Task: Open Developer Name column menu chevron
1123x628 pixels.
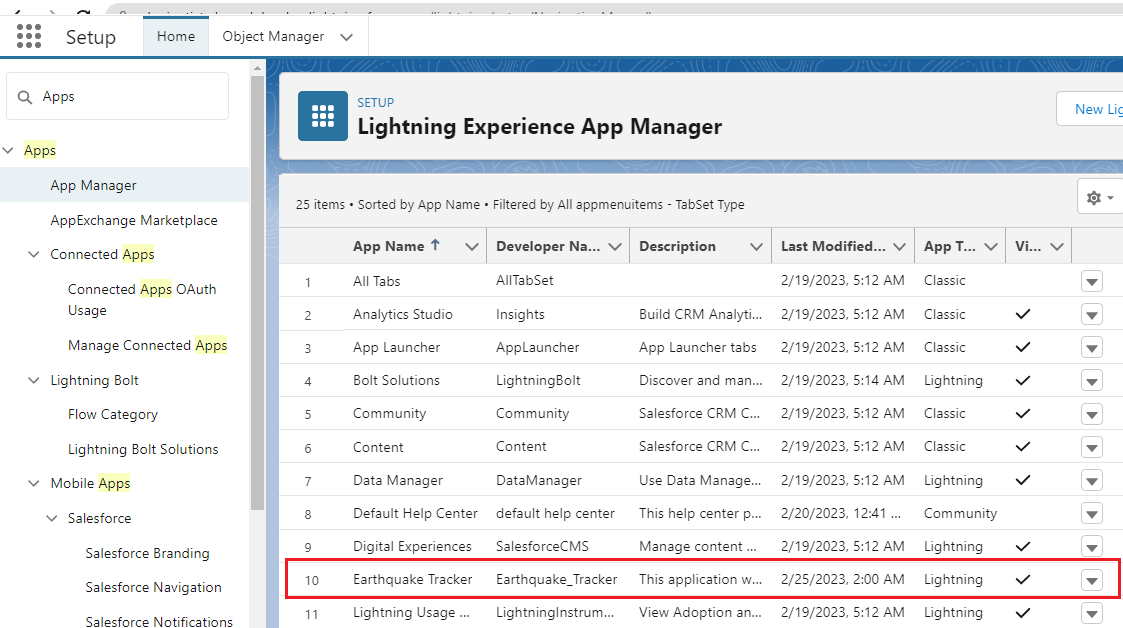Action: point(614,246)
